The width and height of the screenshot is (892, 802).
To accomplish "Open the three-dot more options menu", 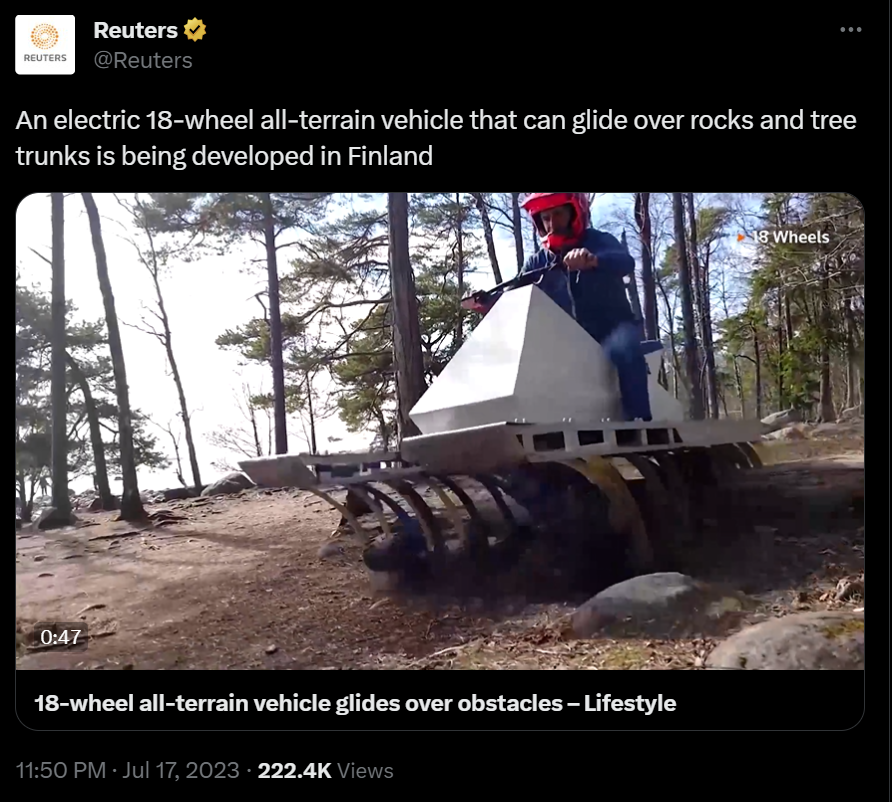I will (x=850, y=30).
